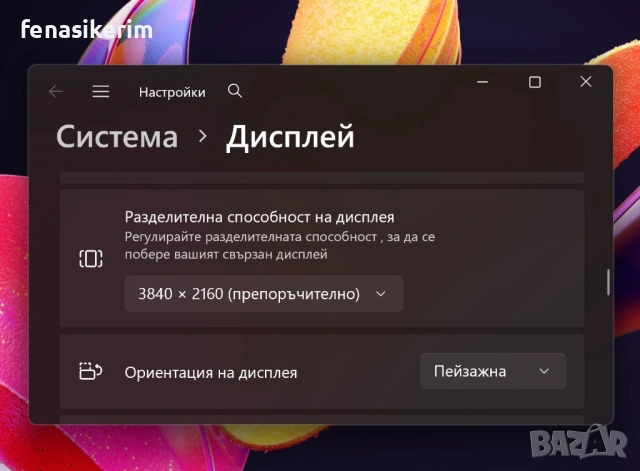This screenshot has width=640, height=471.
Task: Click the 'Регулирайте разделителната способност' description text
Action: click(280, 245)
